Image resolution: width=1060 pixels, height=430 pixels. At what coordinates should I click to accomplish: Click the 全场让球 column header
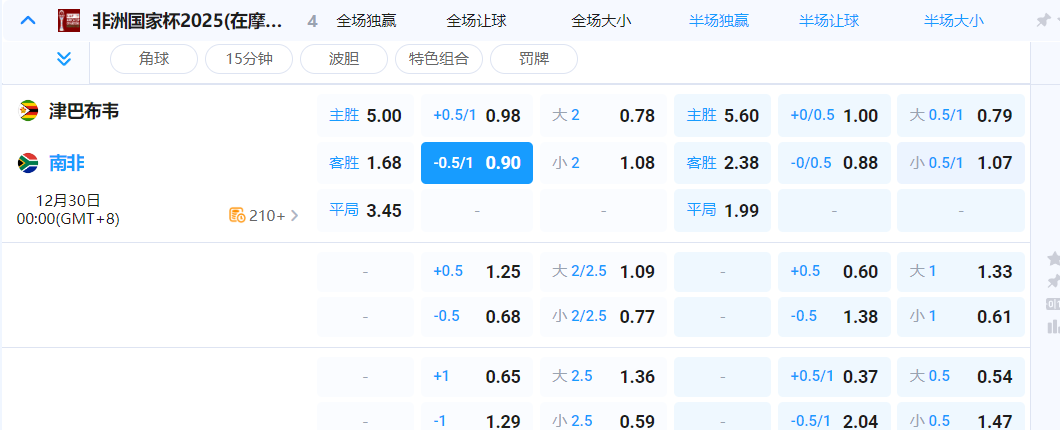coord(477,21)
